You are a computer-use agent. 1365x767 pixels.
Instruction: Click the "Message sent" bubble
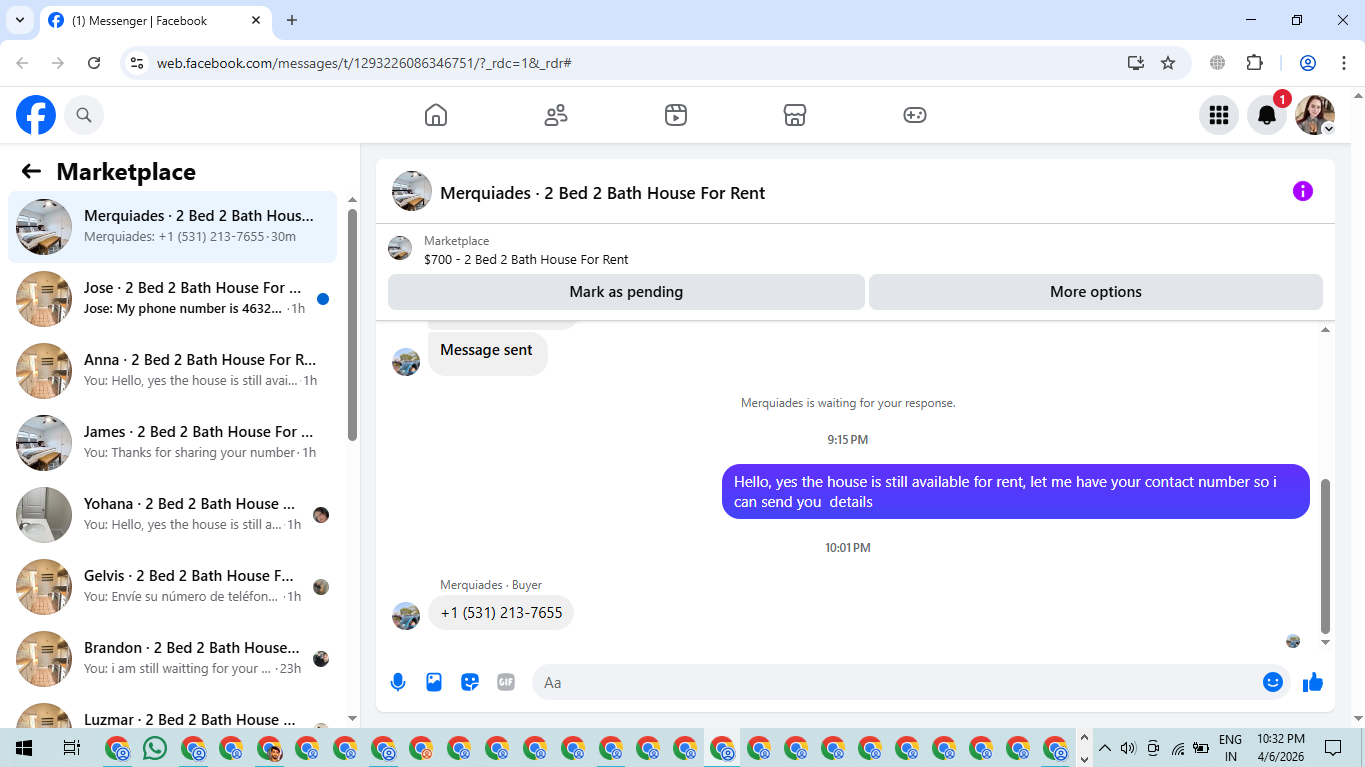(x=487, y=350)
